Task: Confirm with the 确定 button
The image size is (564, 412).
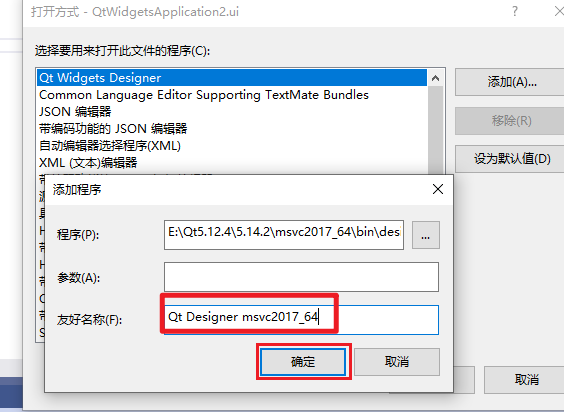Action: pyautogui.click(x=303, y=362)
